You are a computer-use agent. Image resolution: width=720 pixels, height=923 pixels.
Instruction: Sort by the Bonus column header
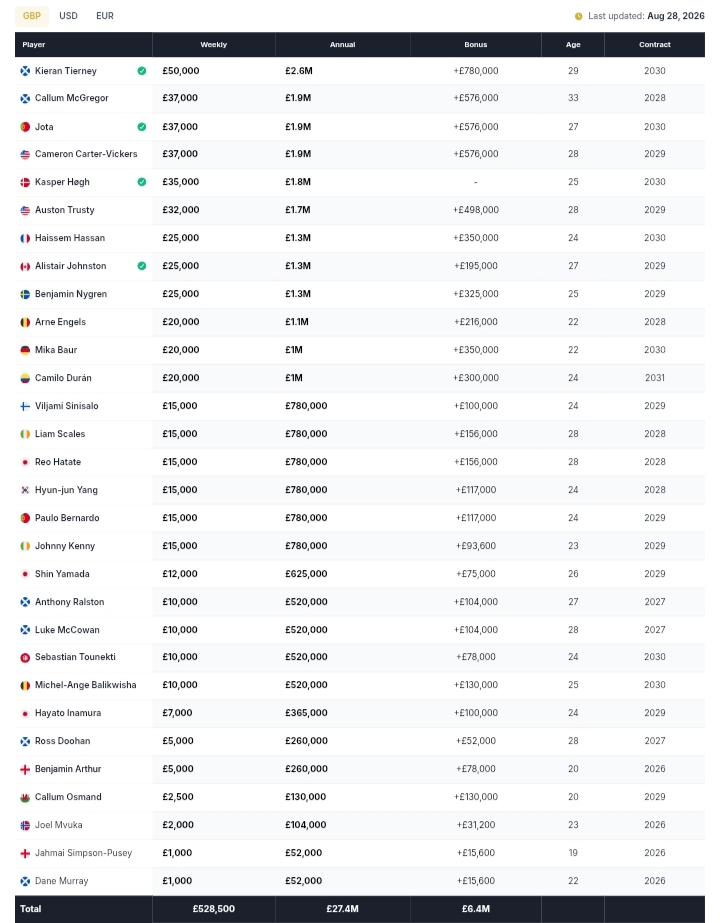pyautogui.click(x=476, y=45)
